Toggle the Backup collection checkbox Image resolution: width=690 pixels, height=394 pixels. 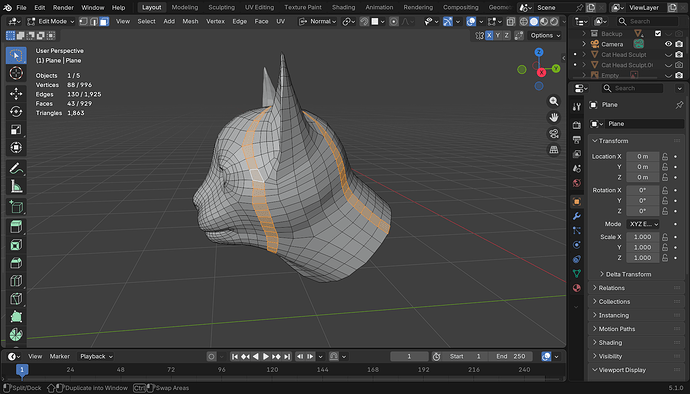pos(658,33)
